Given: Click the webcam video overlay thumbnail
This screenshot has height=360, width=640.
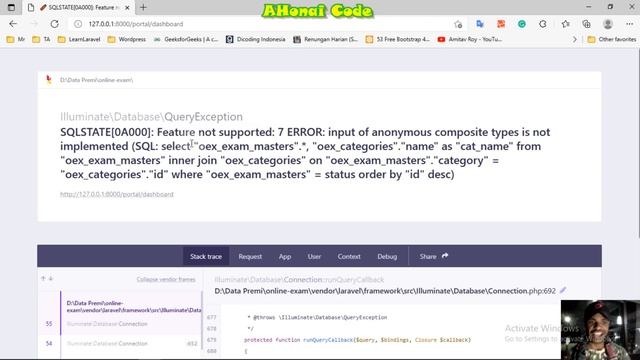Looking at the screenshot, I should tap(600, 329).
